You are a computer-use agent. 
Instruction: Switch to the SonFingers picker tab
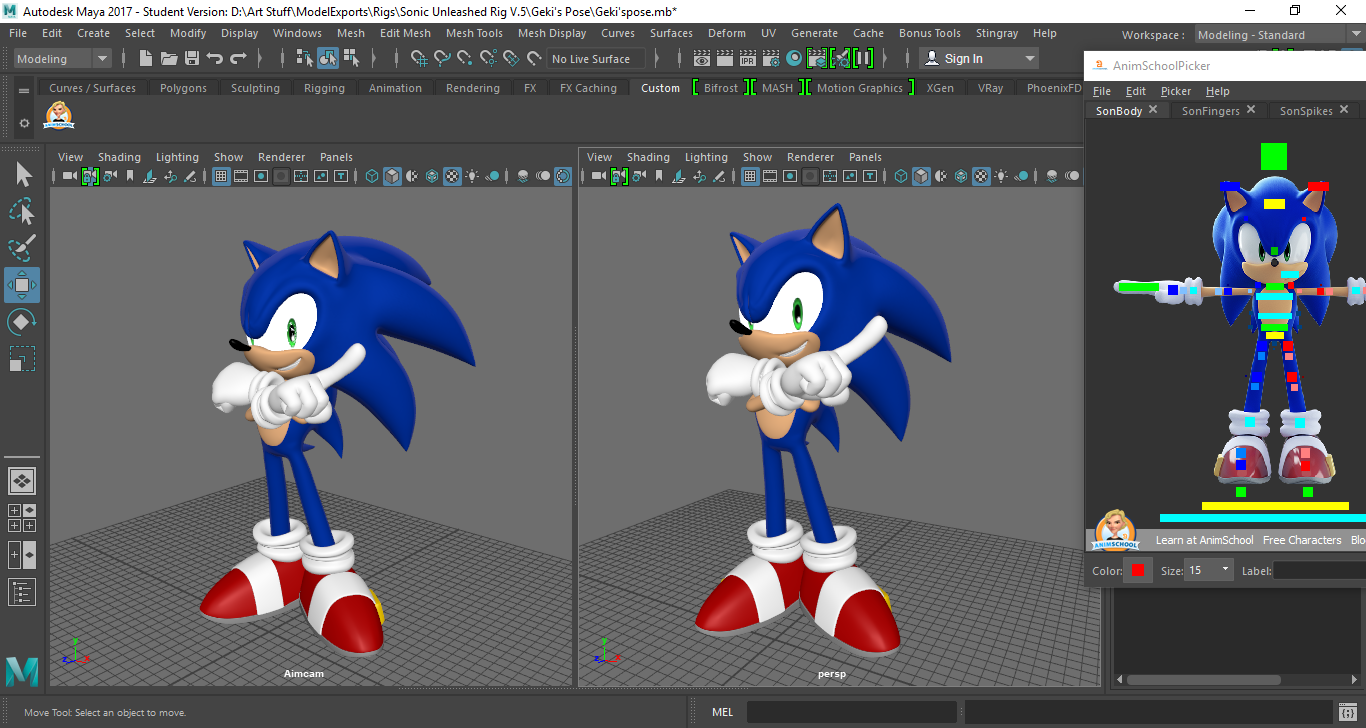coord(1210,111)
